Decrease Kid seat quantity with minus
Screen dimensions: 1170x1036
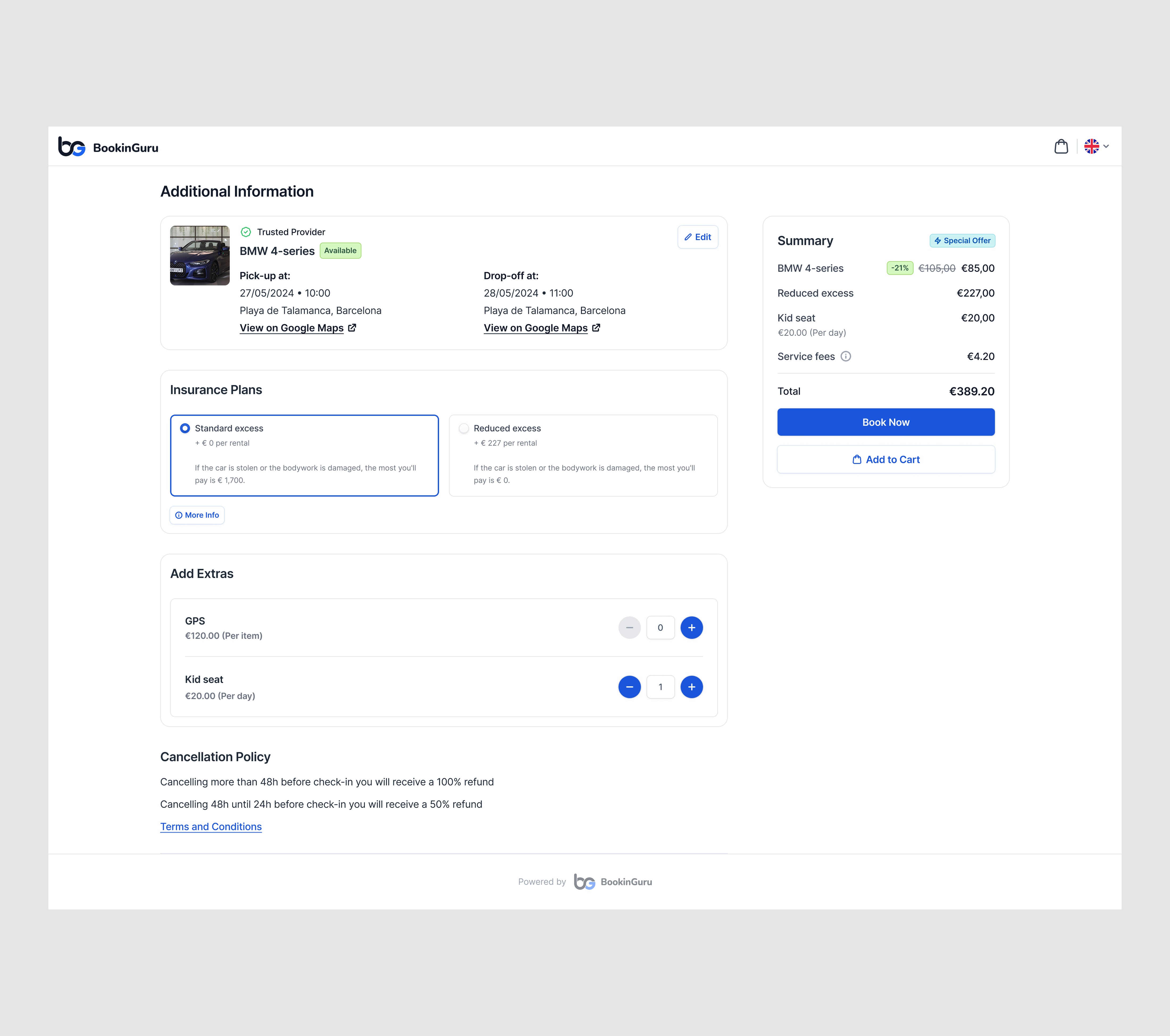click(x=629, y=687)
